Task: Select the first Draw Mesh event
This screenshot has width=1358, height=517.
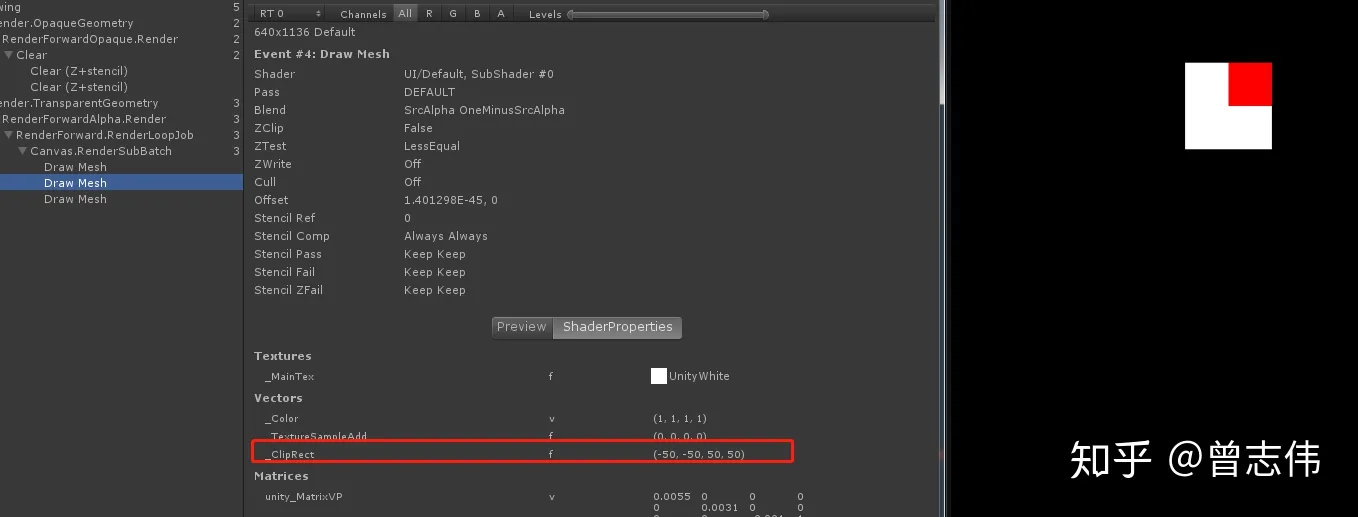Action: (x=75, y=167)
